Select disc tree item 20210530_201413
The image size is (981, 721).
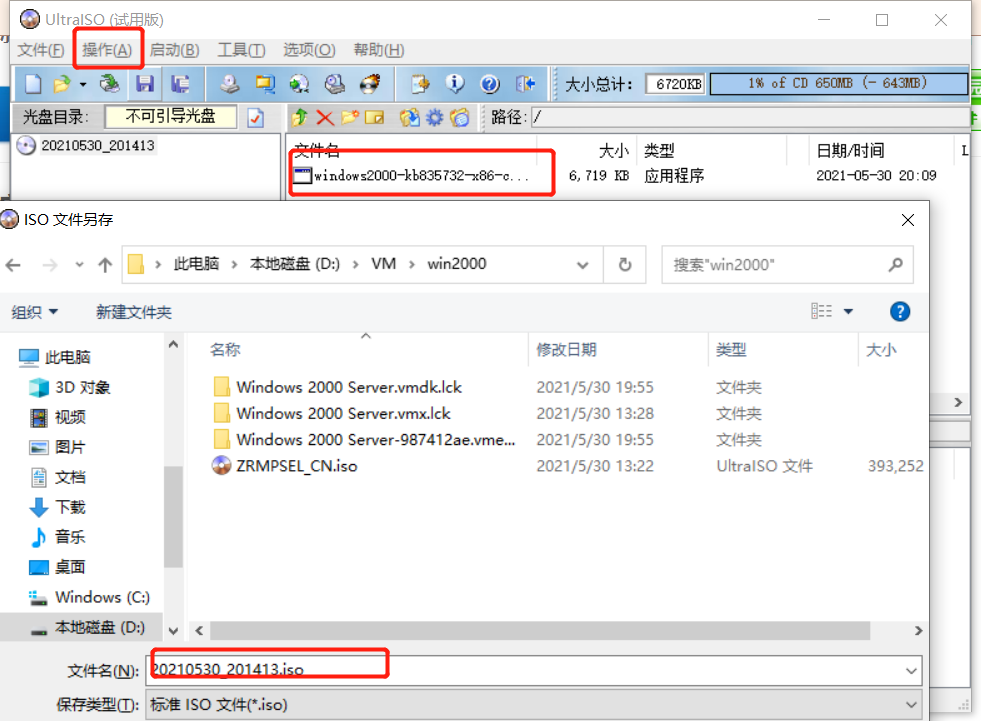click(98, 145)
